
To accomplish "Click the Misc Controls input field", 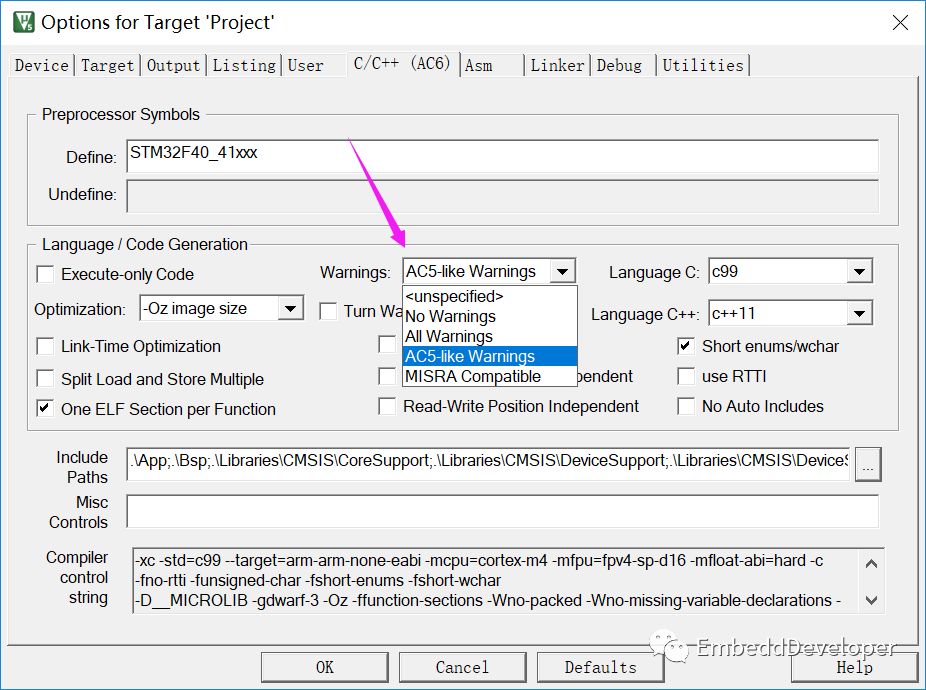I will pyautogui.click(x=502, y=512).
